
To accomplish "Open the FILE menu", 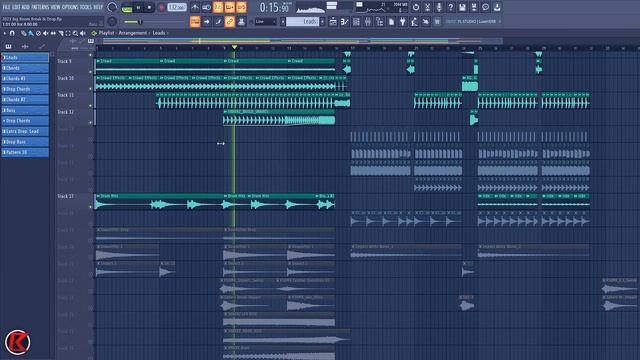I will [x=6, y=7].
